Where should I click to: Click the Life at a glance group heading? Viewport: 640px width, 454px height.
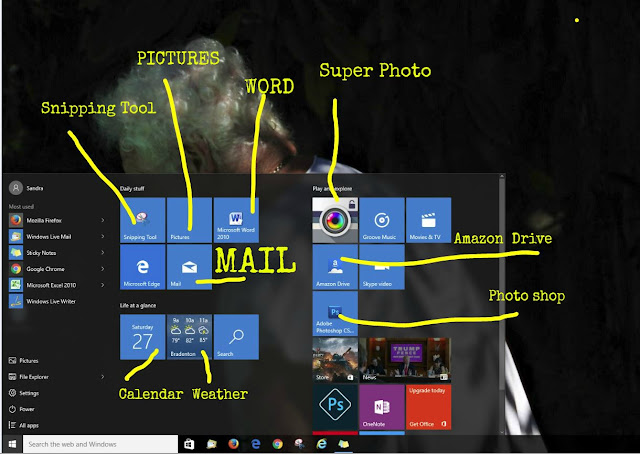138,305
